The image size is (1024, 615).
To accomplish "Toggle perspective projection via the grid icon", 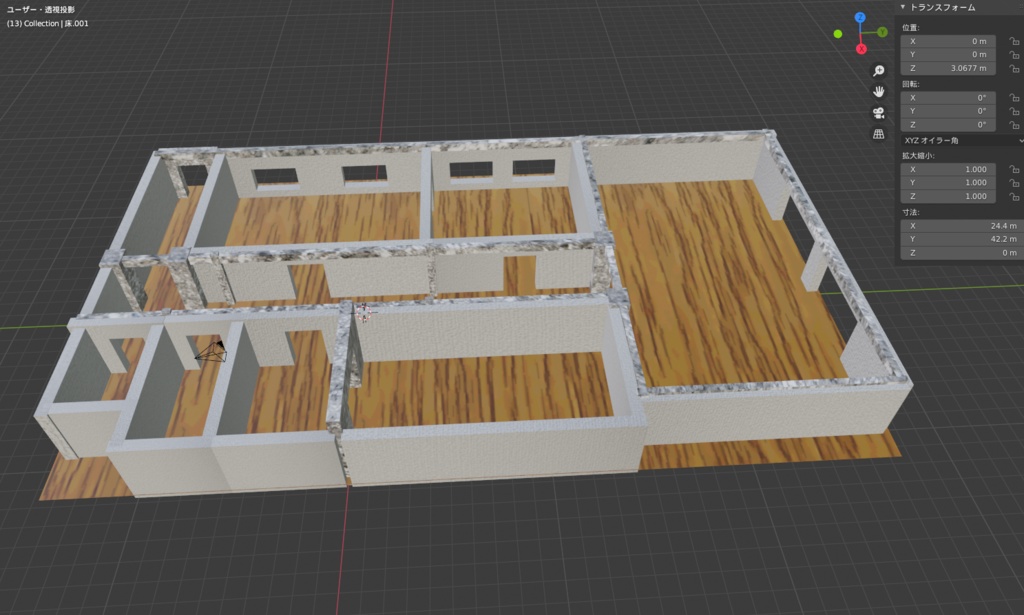I will [x=878, y=132].
